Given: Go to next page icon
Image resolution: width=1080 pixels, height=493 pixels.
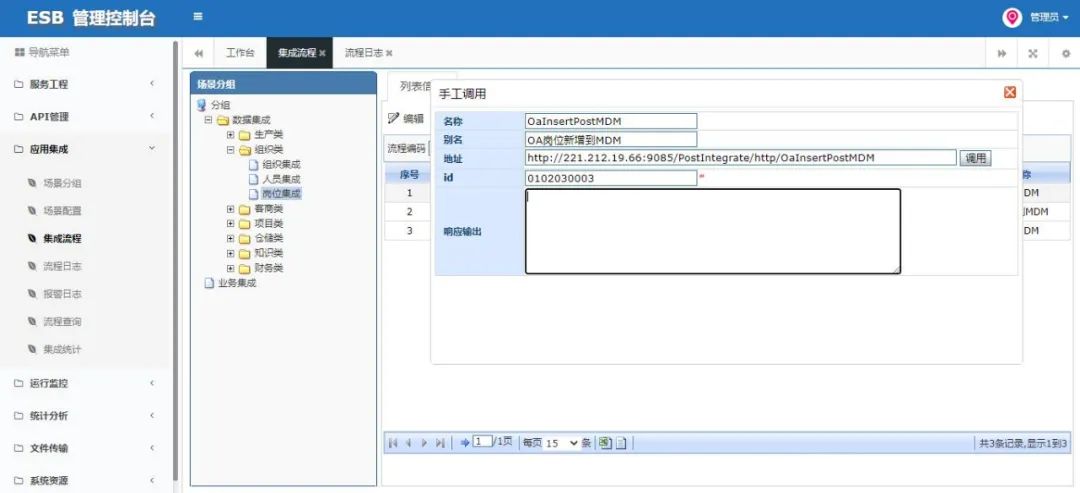Looking at the screenshot, I should point(424,443).
